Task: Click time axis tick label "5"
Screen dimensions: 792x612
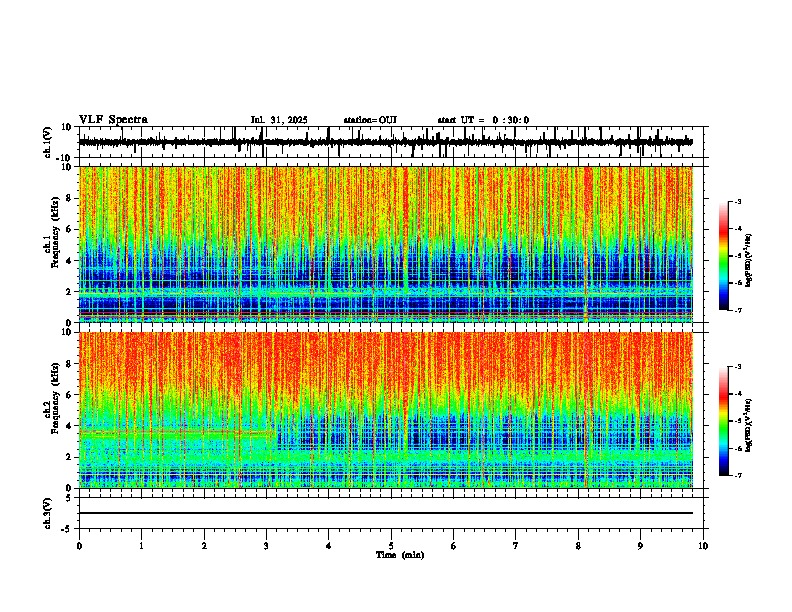Action: (391, 546)
